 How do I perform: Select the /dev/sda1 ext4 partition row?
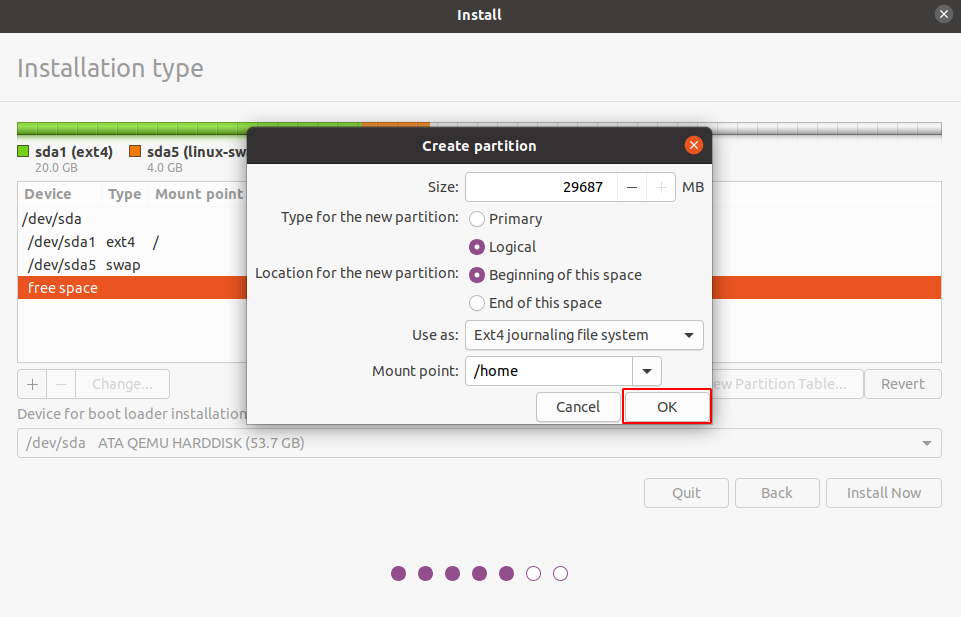(130, 241)
